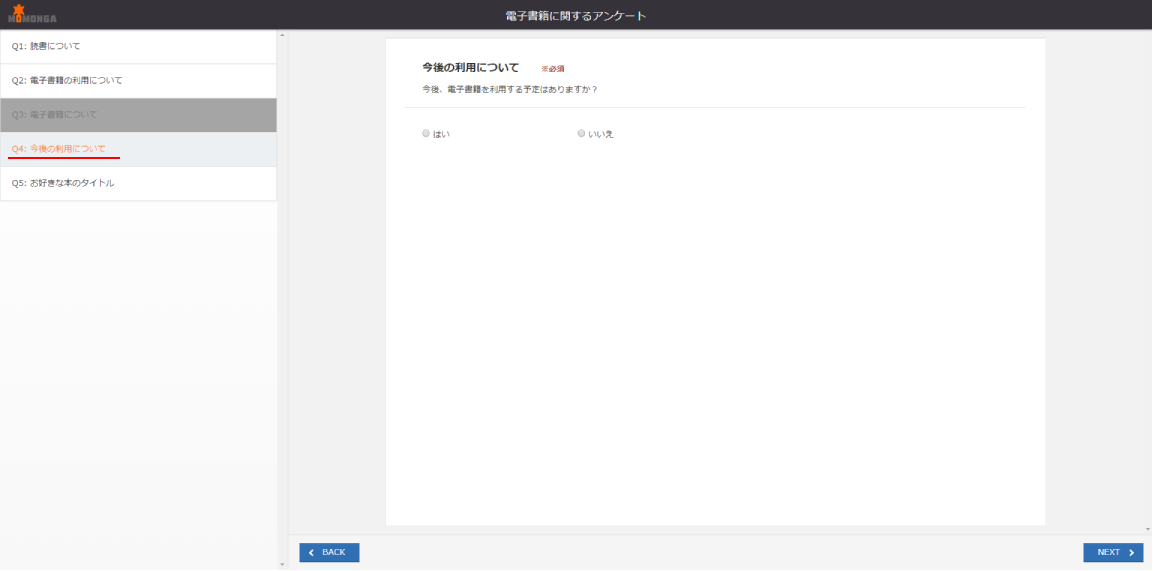Click the 電子書籍に関するアンケート title
This screenshot has height=571, width=1153.
click(576, 15)
